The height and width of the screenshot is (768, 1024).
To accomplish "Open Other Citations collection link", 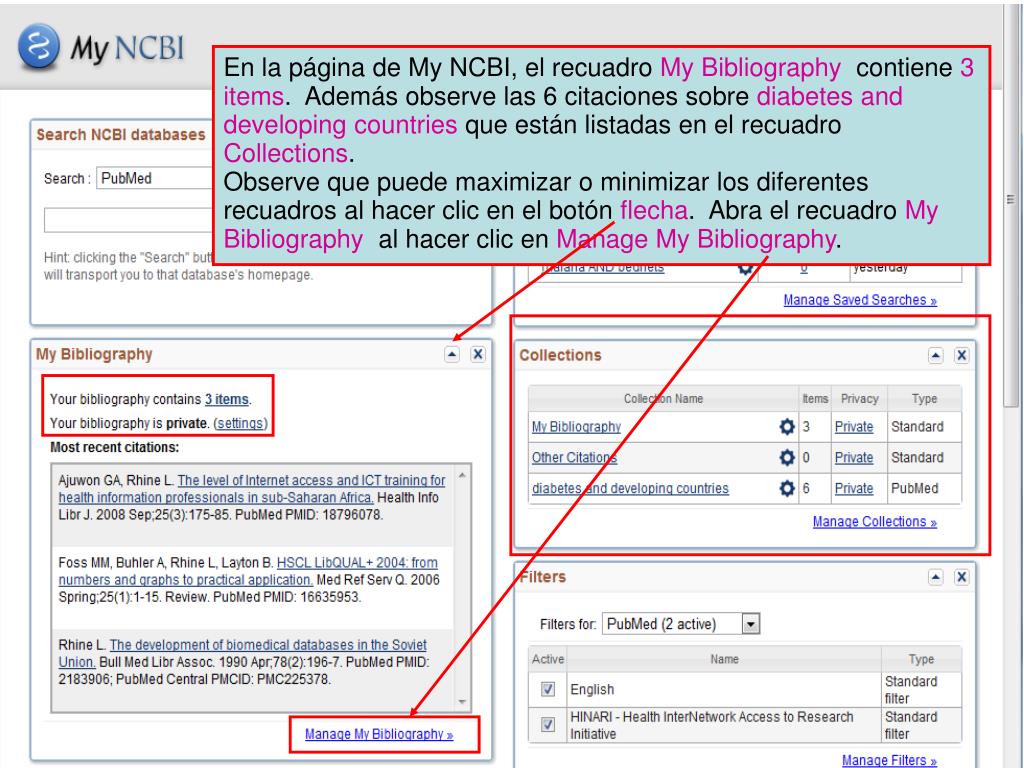I will 574,457.
